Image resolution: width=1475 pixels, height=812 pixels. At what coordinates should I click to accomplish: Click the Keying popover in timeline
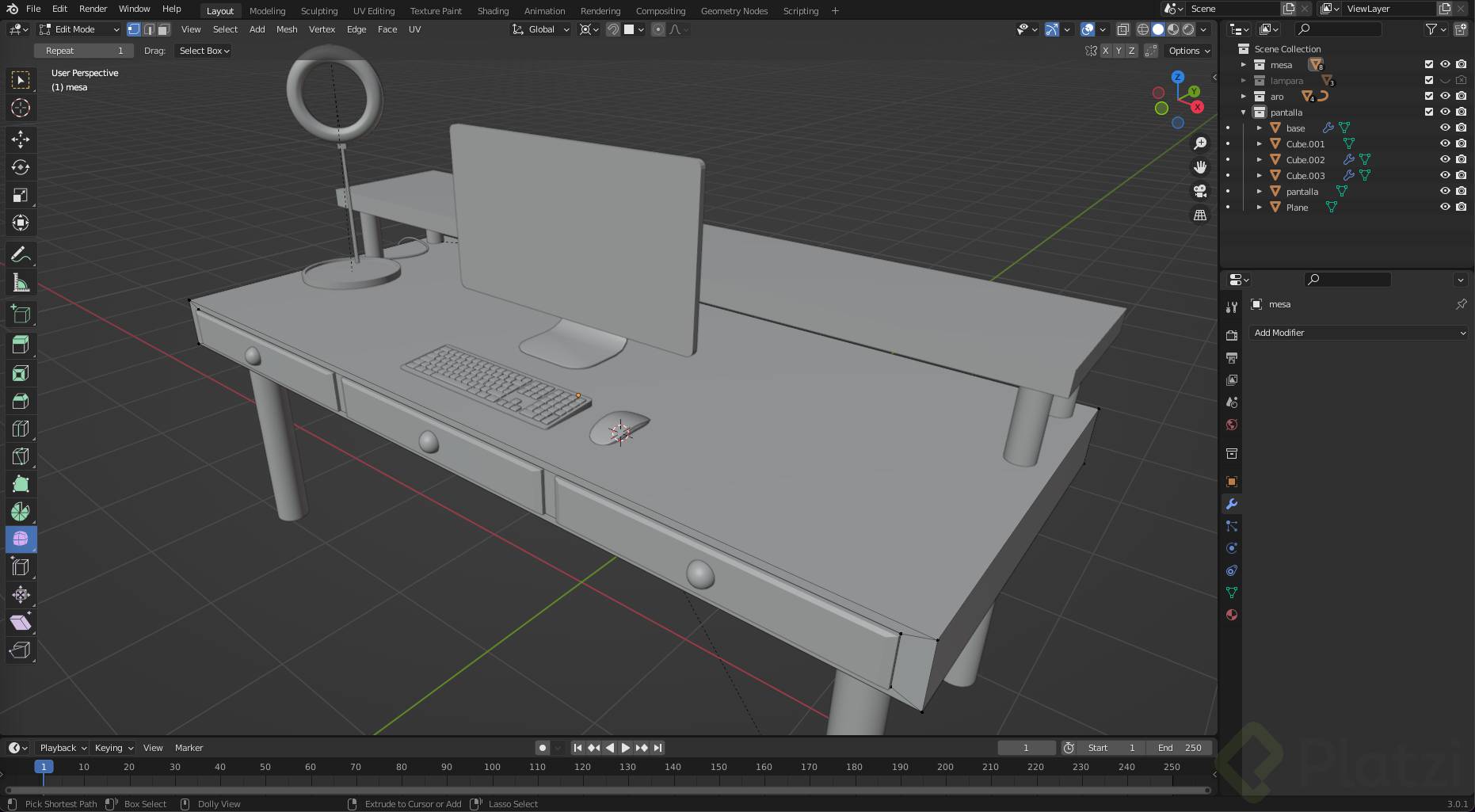pos(113,748)
